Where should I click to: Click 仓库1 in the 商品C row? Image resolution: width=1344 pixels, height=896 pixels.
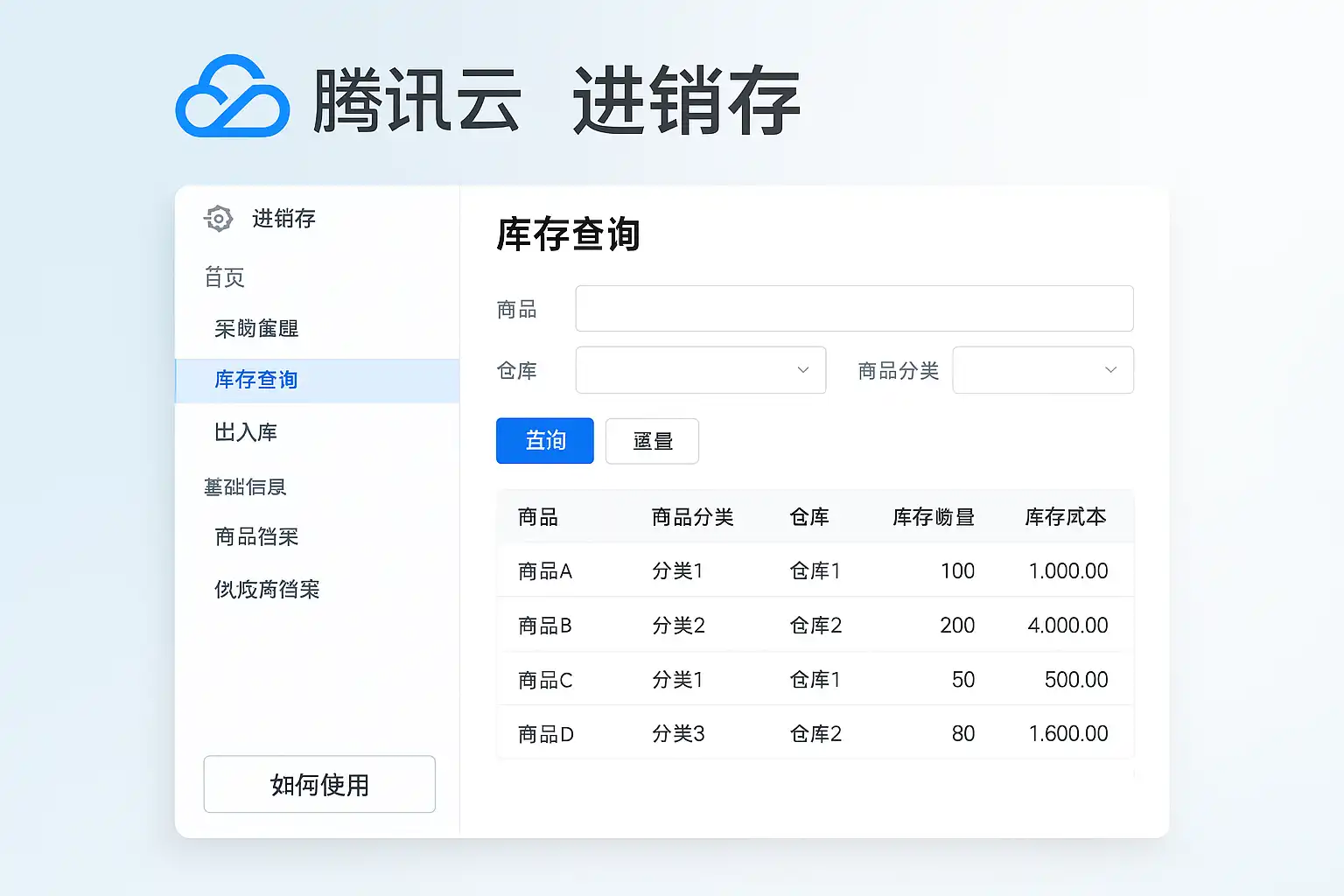click(x=815, y=680)
